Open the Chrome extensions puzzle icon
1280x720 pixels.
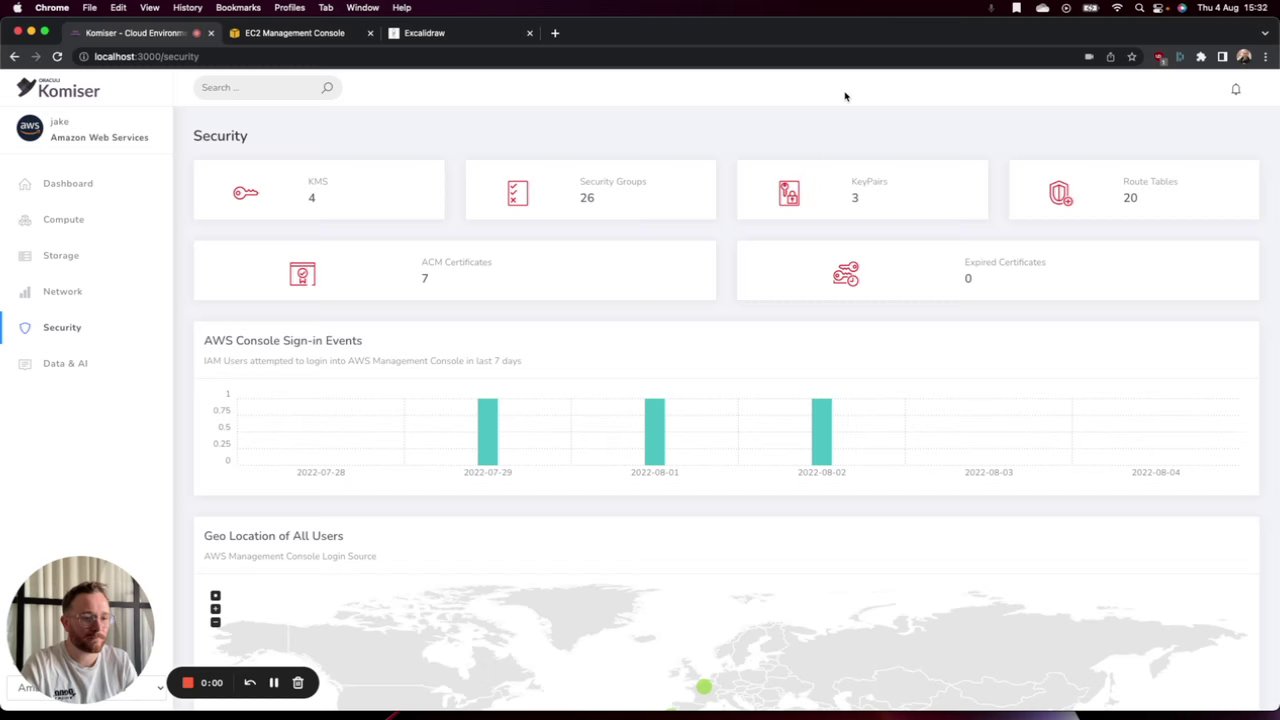click(1201, 57)
